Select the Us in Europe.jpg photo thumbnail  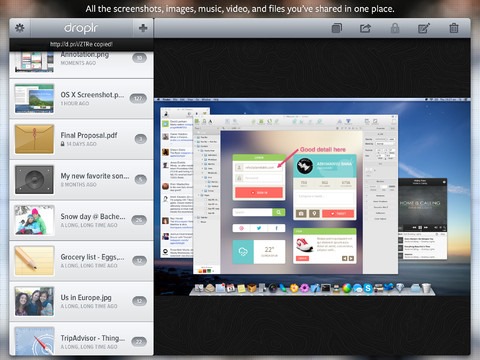point(34,301)
